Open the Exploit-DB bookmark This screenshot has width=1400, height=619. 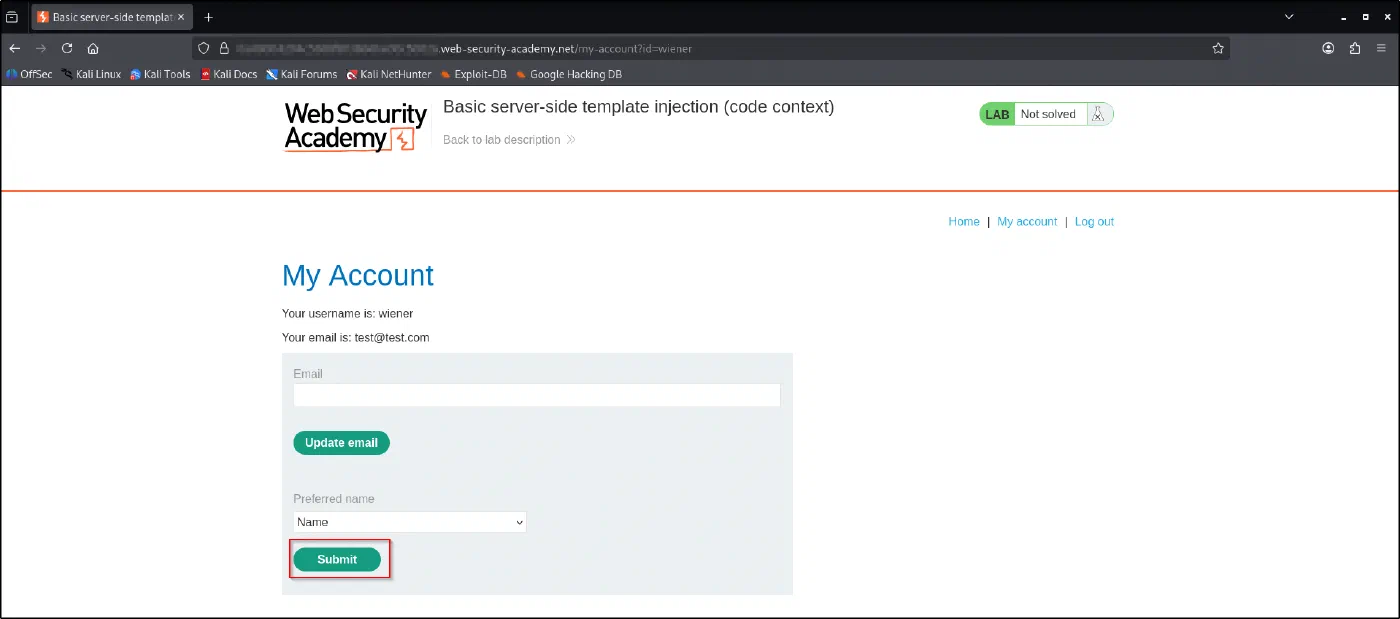pyautogui.click(x=476, y=74)
